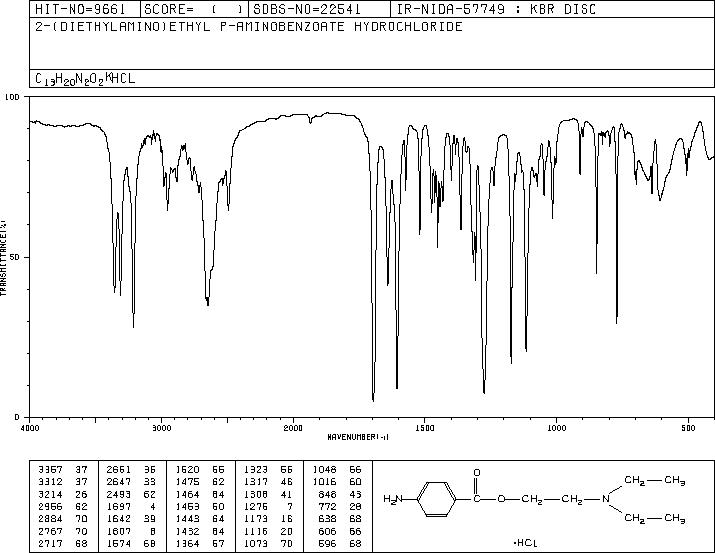This screenshot has height=553, width=715.
Task: Click the SCORE= header field
Action: [195, 9]
